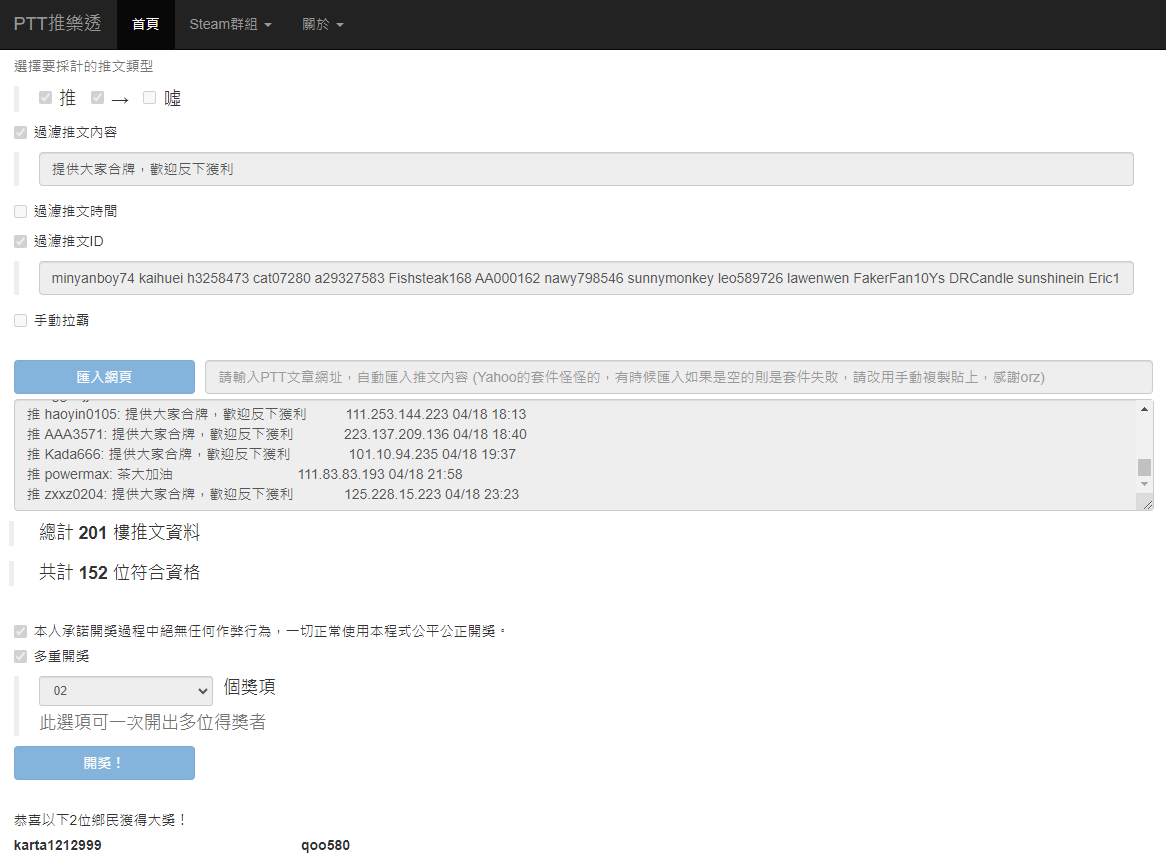Click the zxxz0204 comment row
1166x858 pixels.
pyautogui.click(x=273, y=494)
